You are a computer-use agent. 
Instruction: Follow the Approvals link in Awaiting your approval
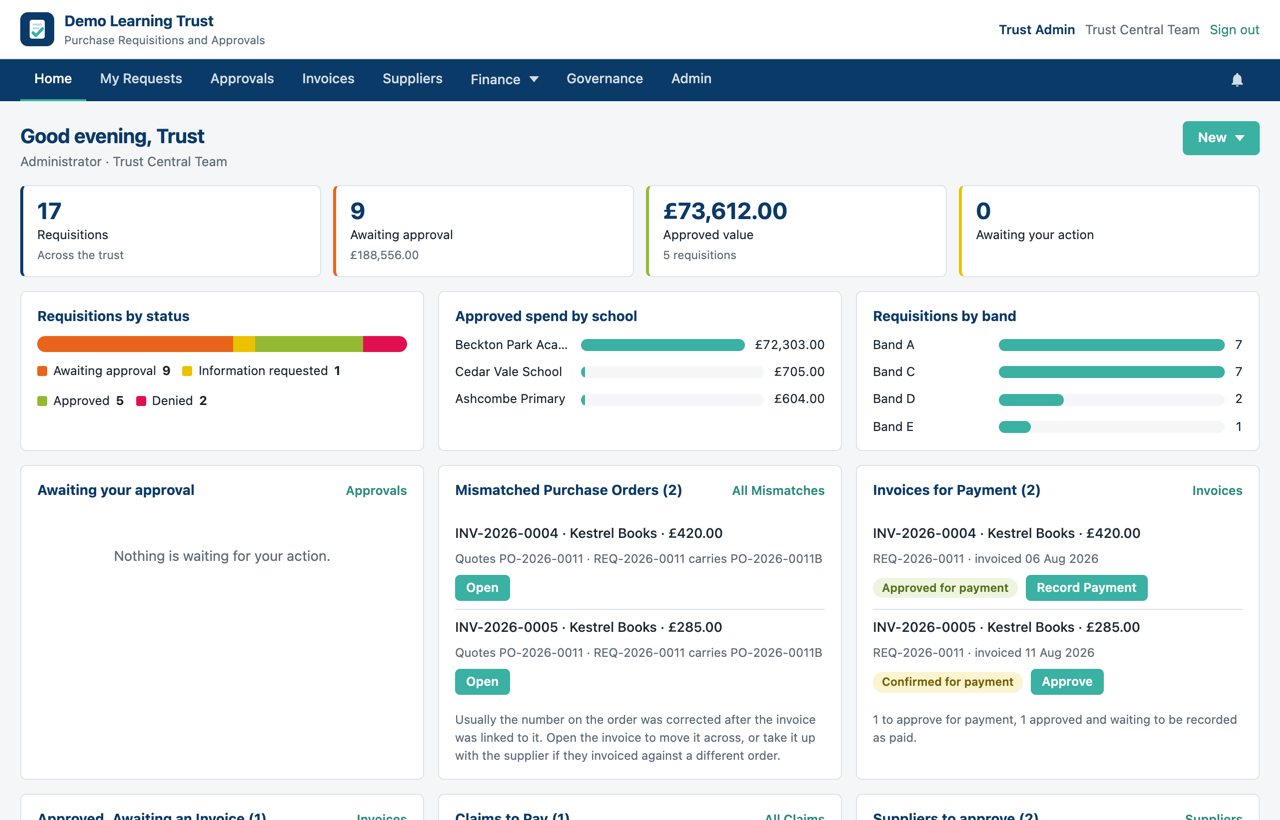pos(376,491)
